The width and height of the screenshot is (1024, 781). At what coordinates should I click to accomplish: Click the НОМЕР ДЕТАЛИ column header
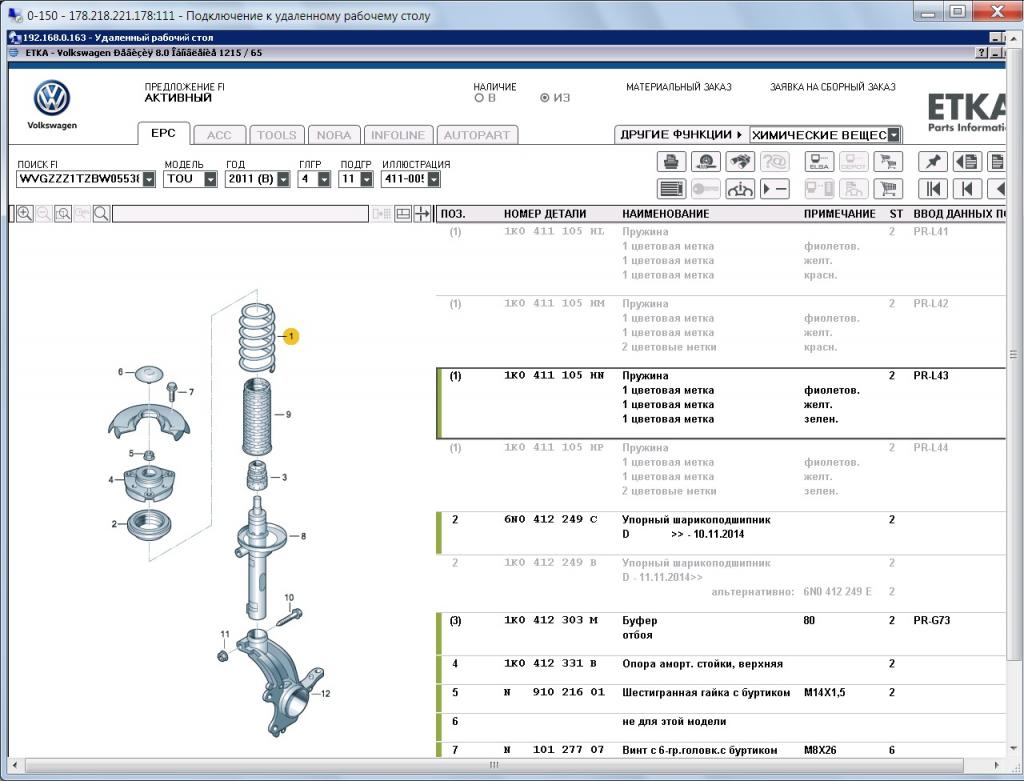pyautogui.click(x=545, y=214)
